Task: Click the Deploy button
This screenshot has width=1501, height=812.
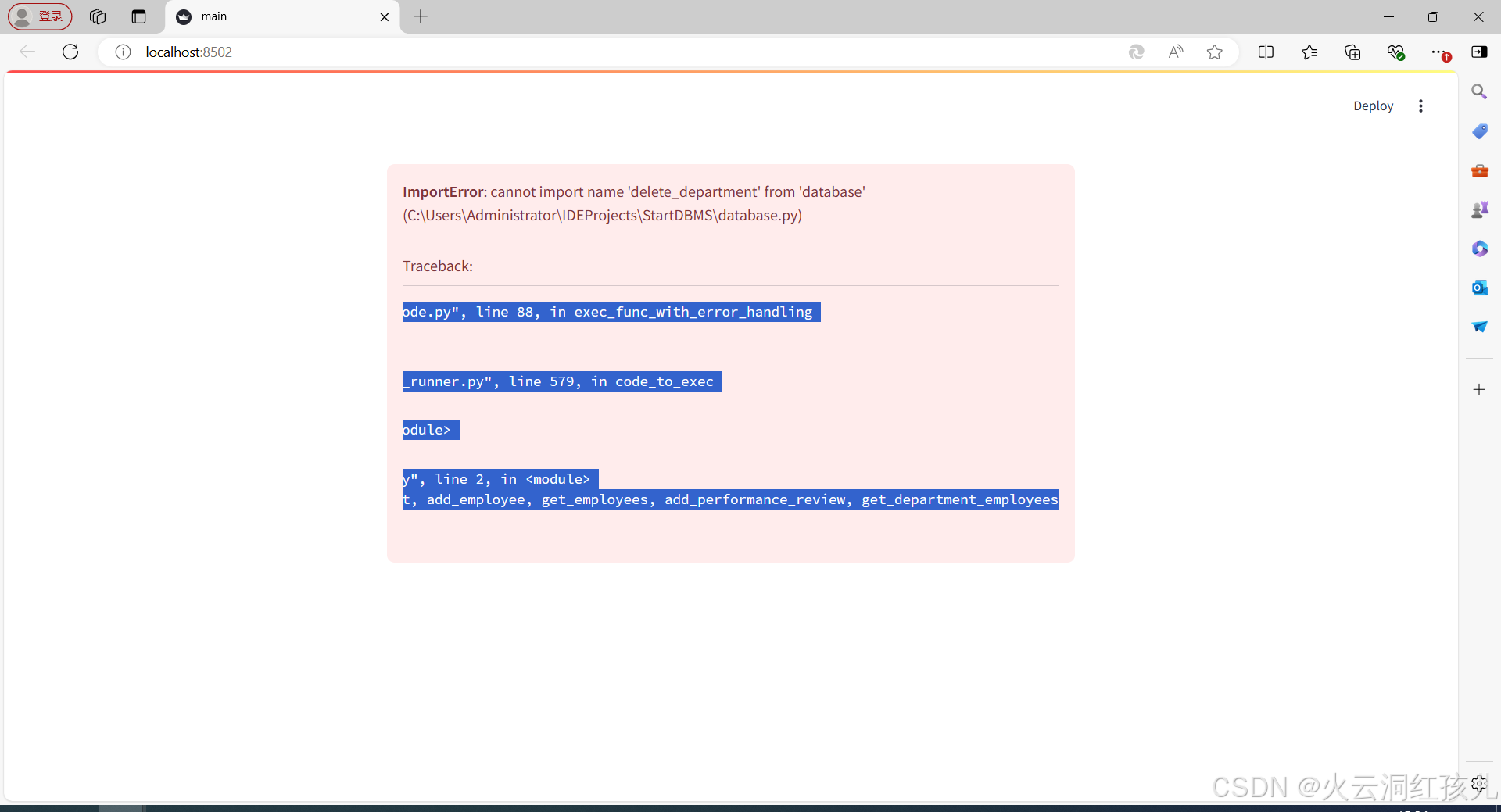Action: pyautogui.click(x=1373, y=106)
